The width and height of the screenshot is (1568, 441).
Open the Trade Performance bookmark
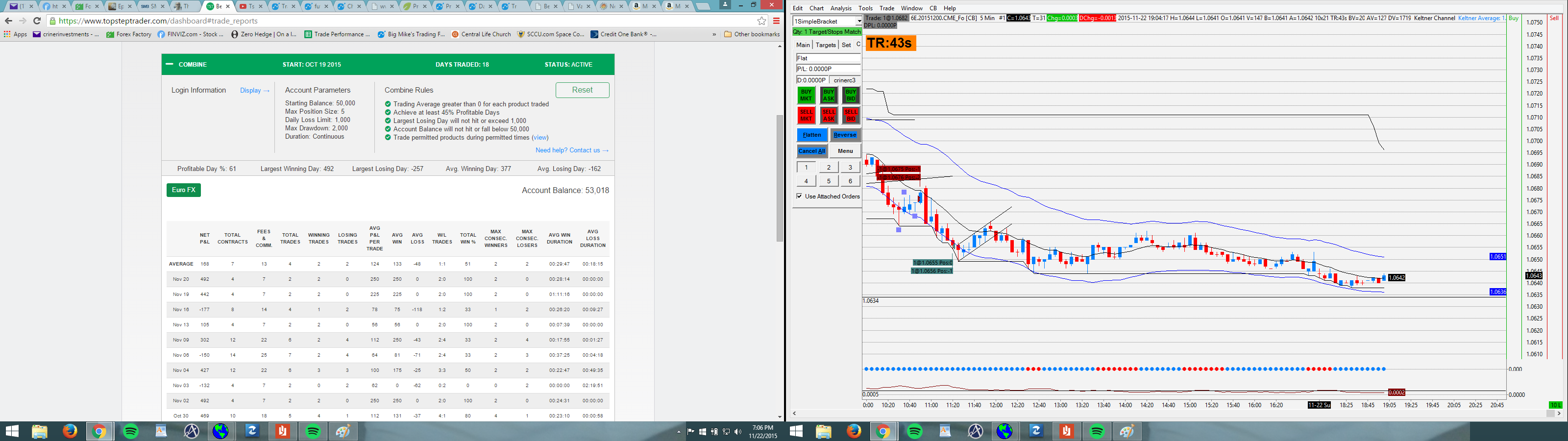click(337, 34)
